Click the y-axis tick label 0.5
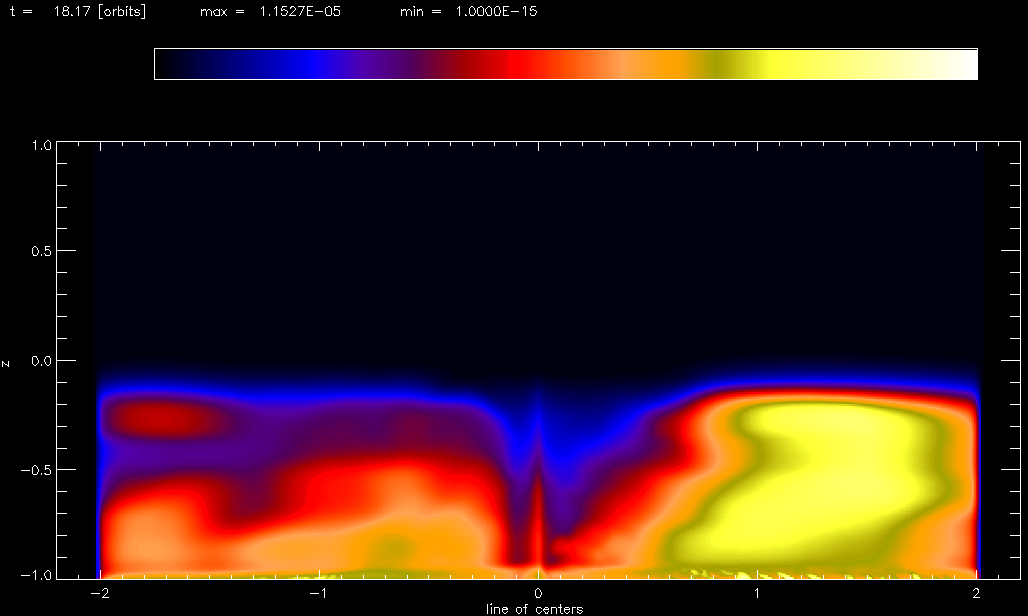1028x616 pixels. pyautogui.click(x=40, y=252)
